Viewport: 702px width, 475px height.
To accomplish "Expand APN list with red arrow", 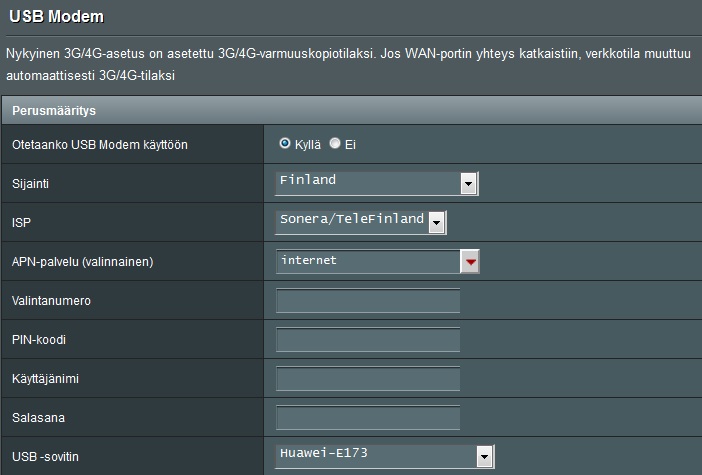I will 470,263.
